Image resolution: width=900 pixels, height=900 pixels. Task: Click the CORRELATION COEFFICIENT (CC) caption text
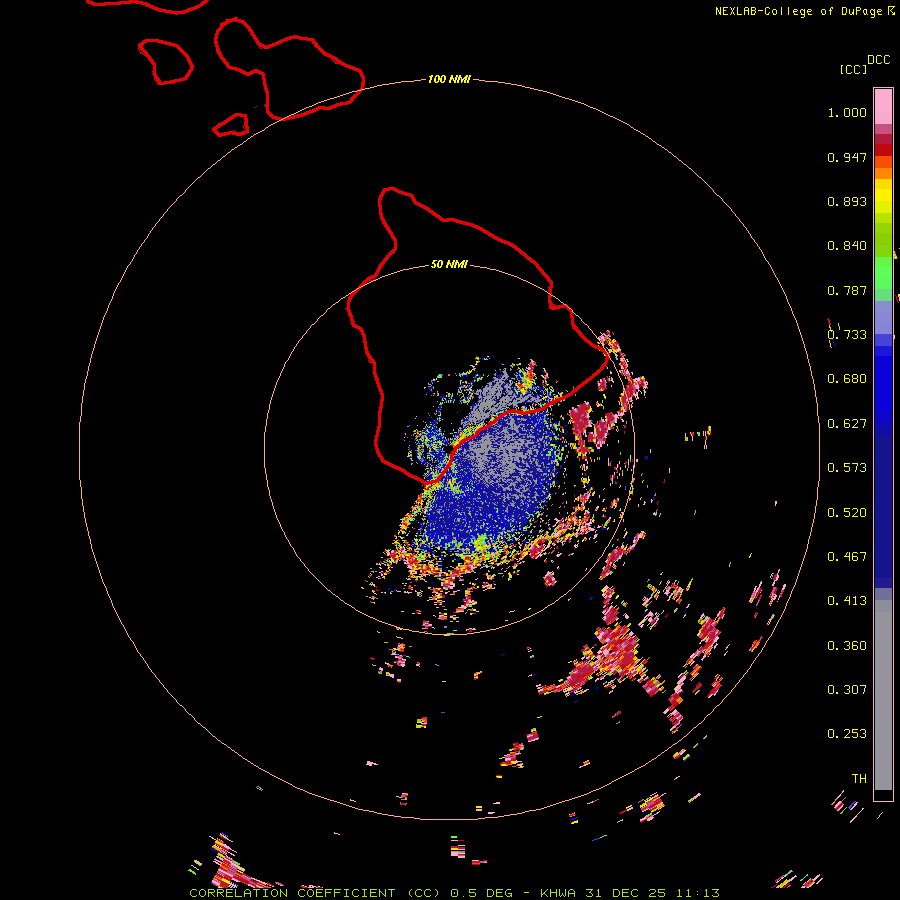point(315,893)
